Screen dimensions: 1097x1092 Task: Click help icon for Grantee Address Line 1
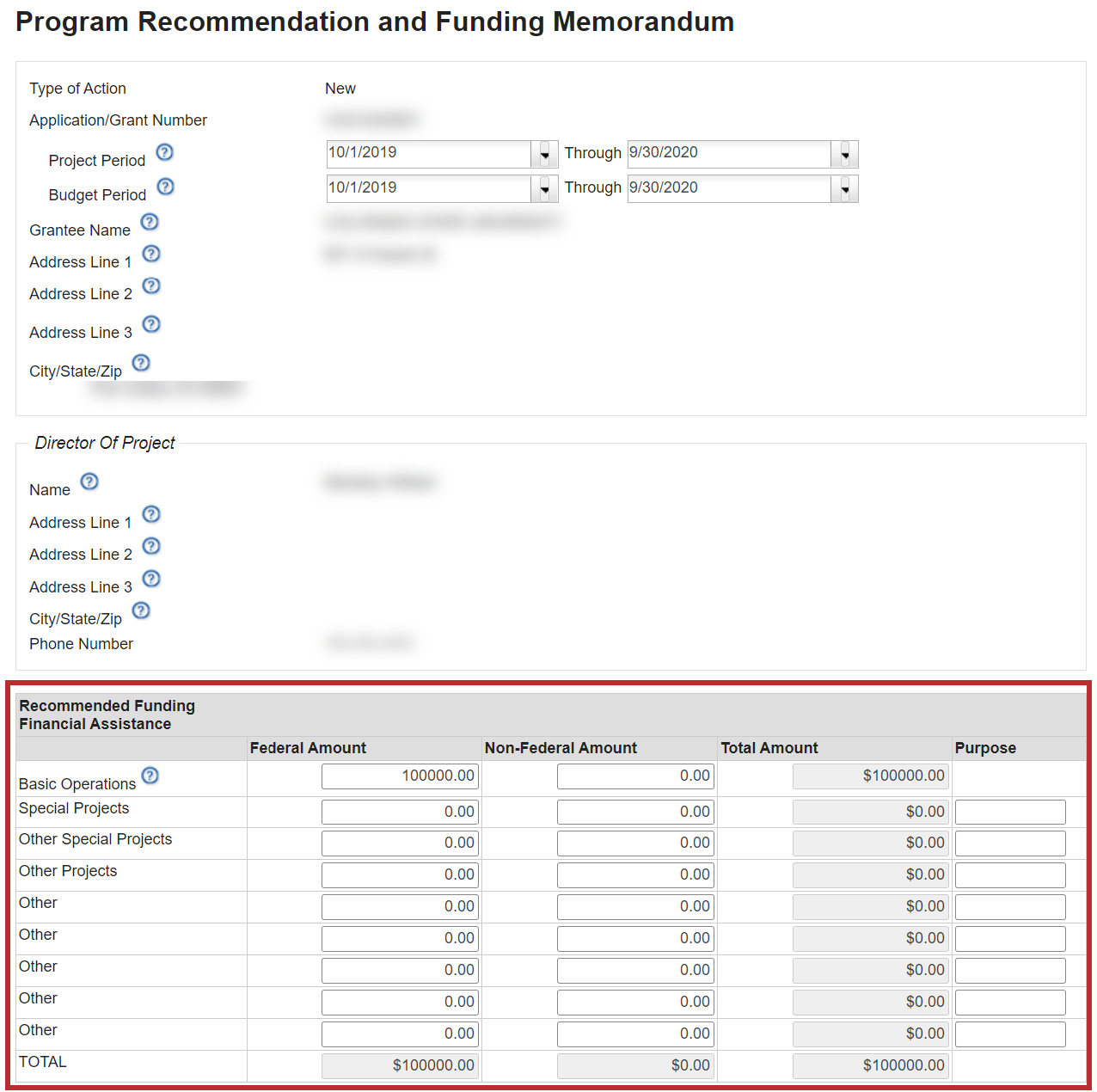[151, 254]
